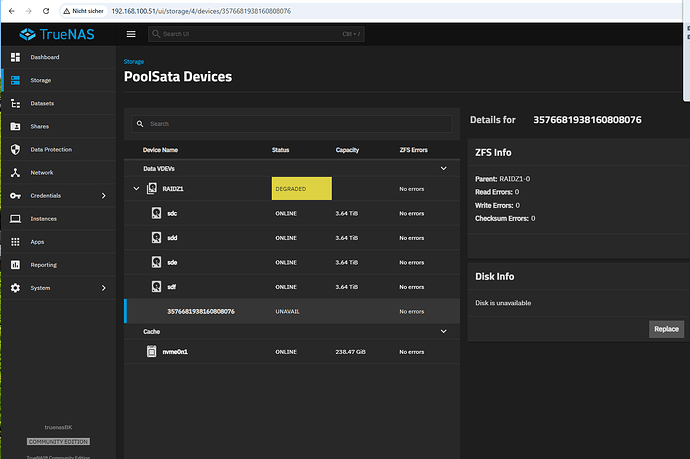Click the Device Name column header
Image resolution: width=690 pixels, height=459 pixels.
click(160, 150)
